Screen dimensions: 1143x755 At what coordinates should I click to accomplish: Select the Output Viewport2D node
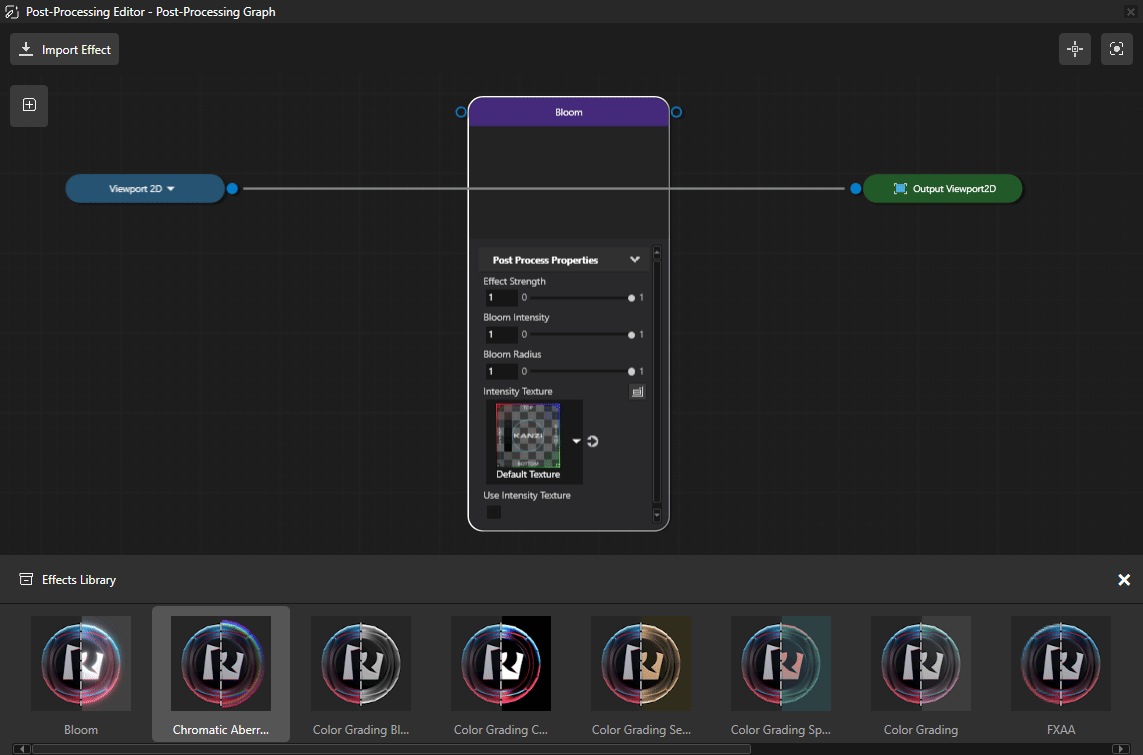pyautogui.click(x=943, y=188)
